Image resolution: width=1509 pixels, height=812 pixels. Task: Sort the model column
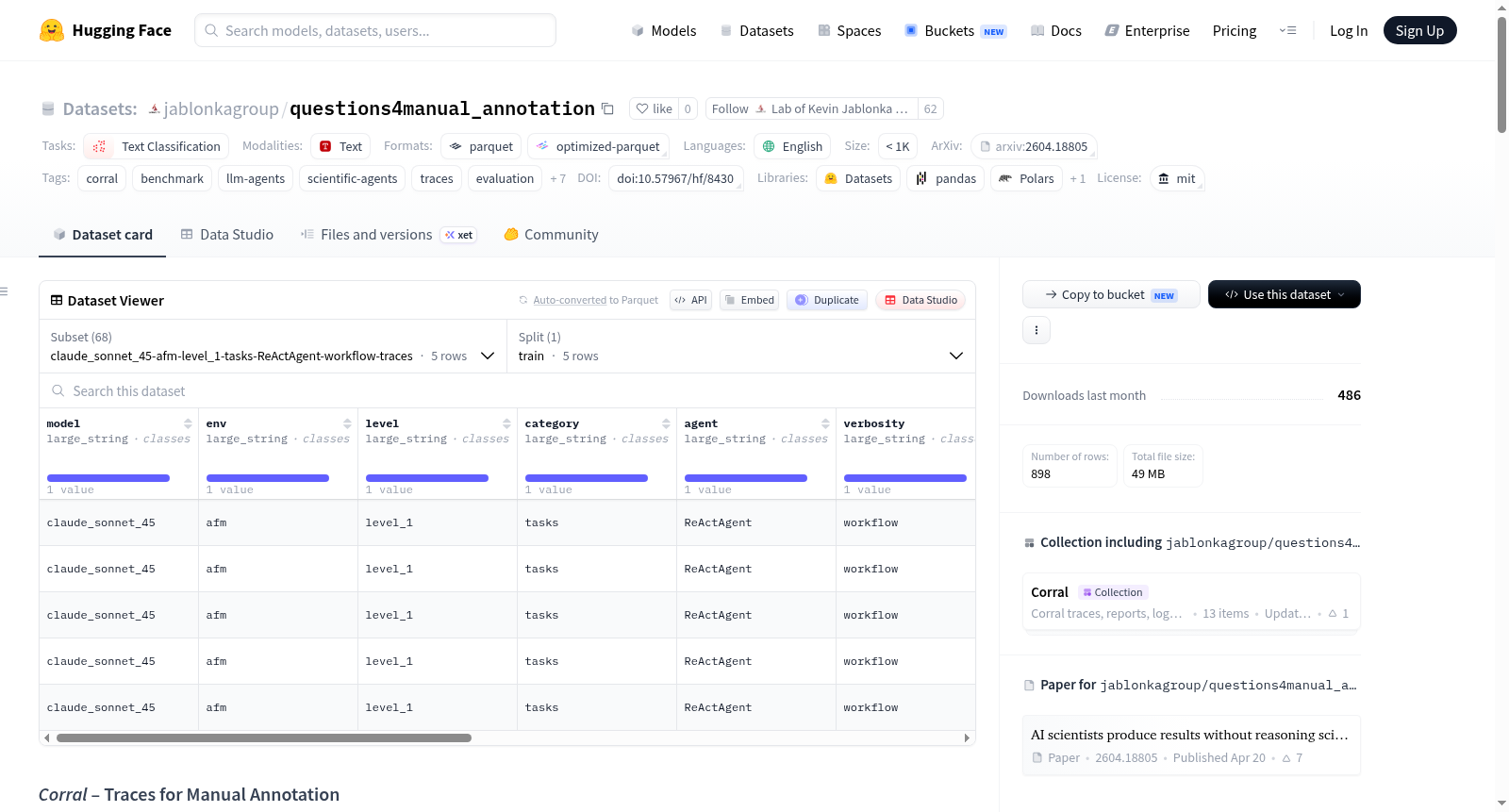[189, 424]
